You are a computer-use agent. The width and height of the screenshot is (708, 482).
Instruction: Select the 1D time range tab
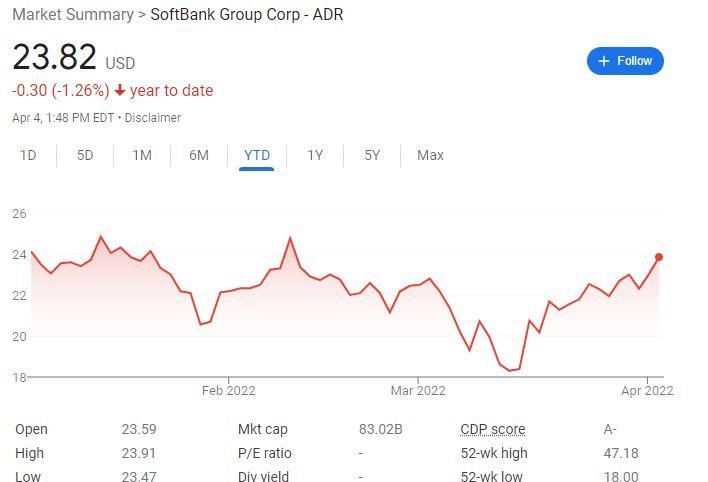pyautogui.click(x=28, y=155)
